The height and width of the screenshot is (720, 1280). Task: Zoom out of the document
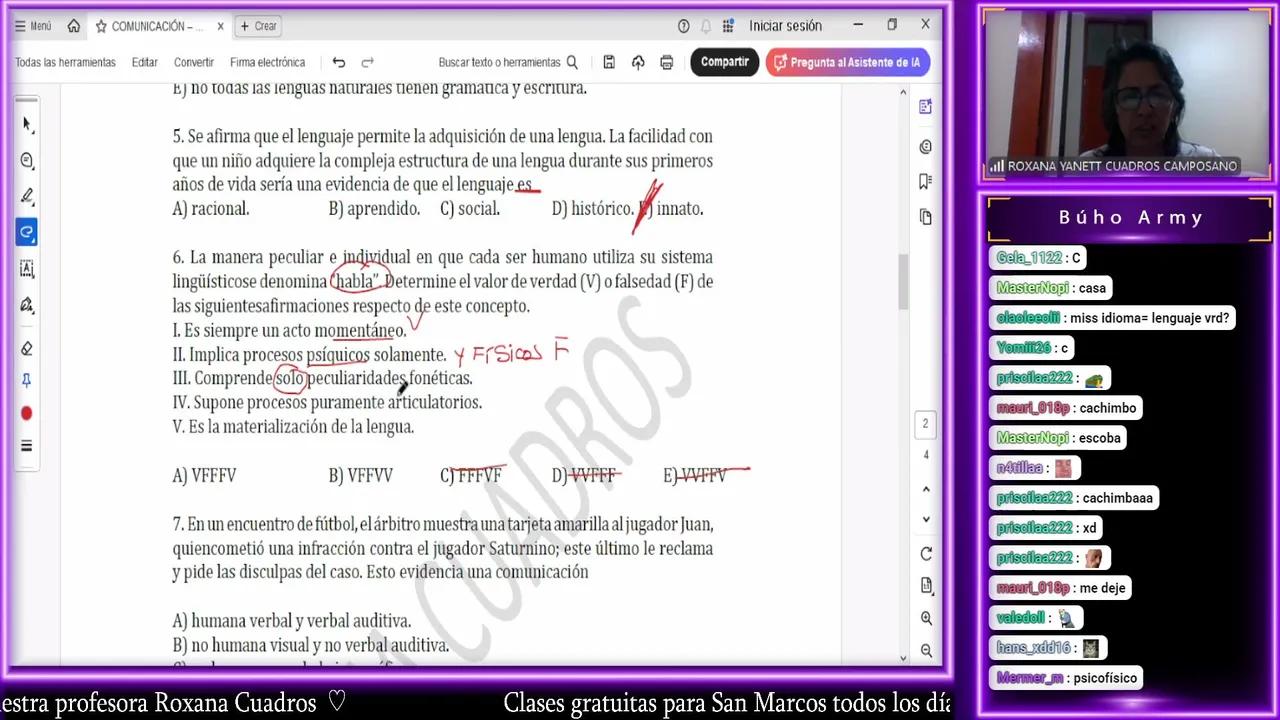[x=926, y=650]
